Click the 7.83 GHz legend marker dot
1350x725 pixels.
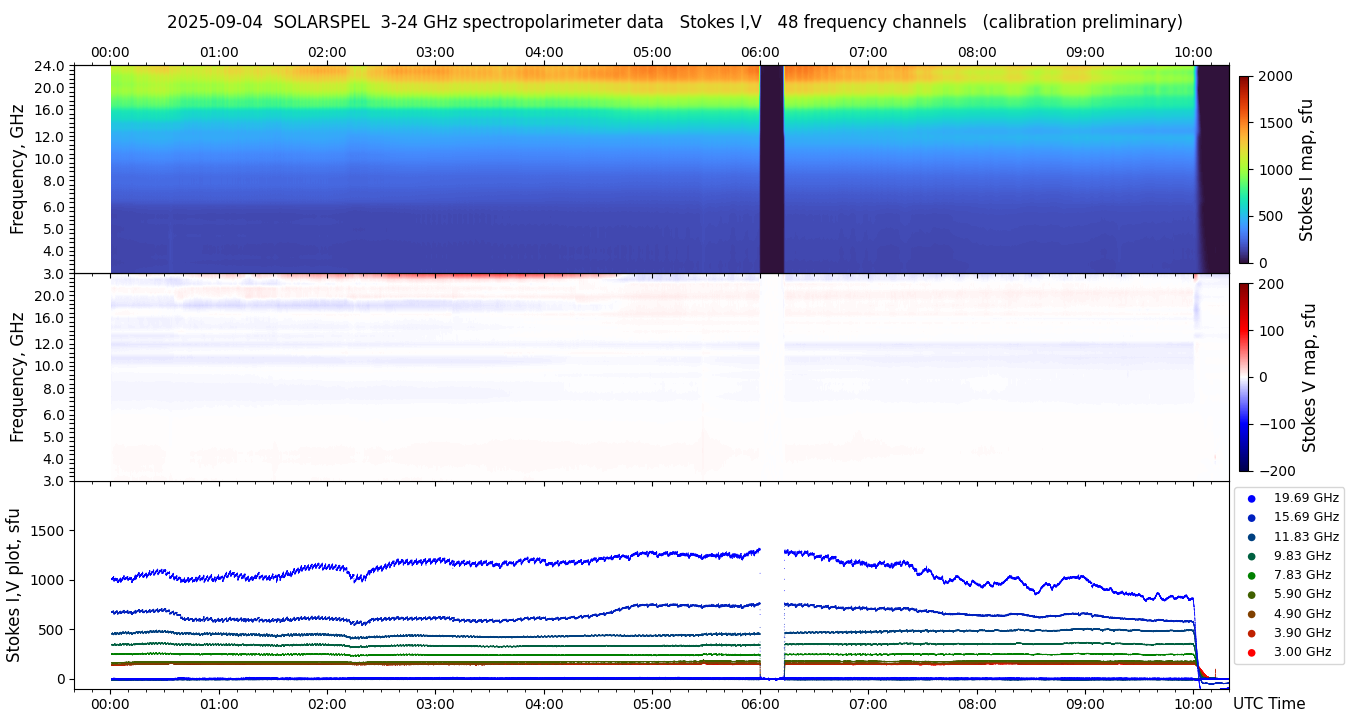click(x=1251, y=575)
